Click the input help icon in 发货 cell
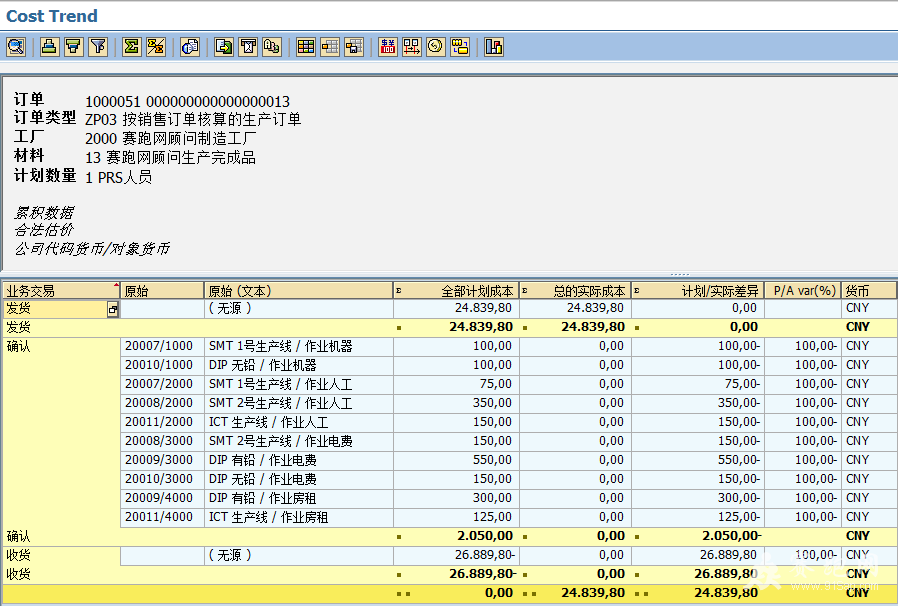 (x=112, y=309)
